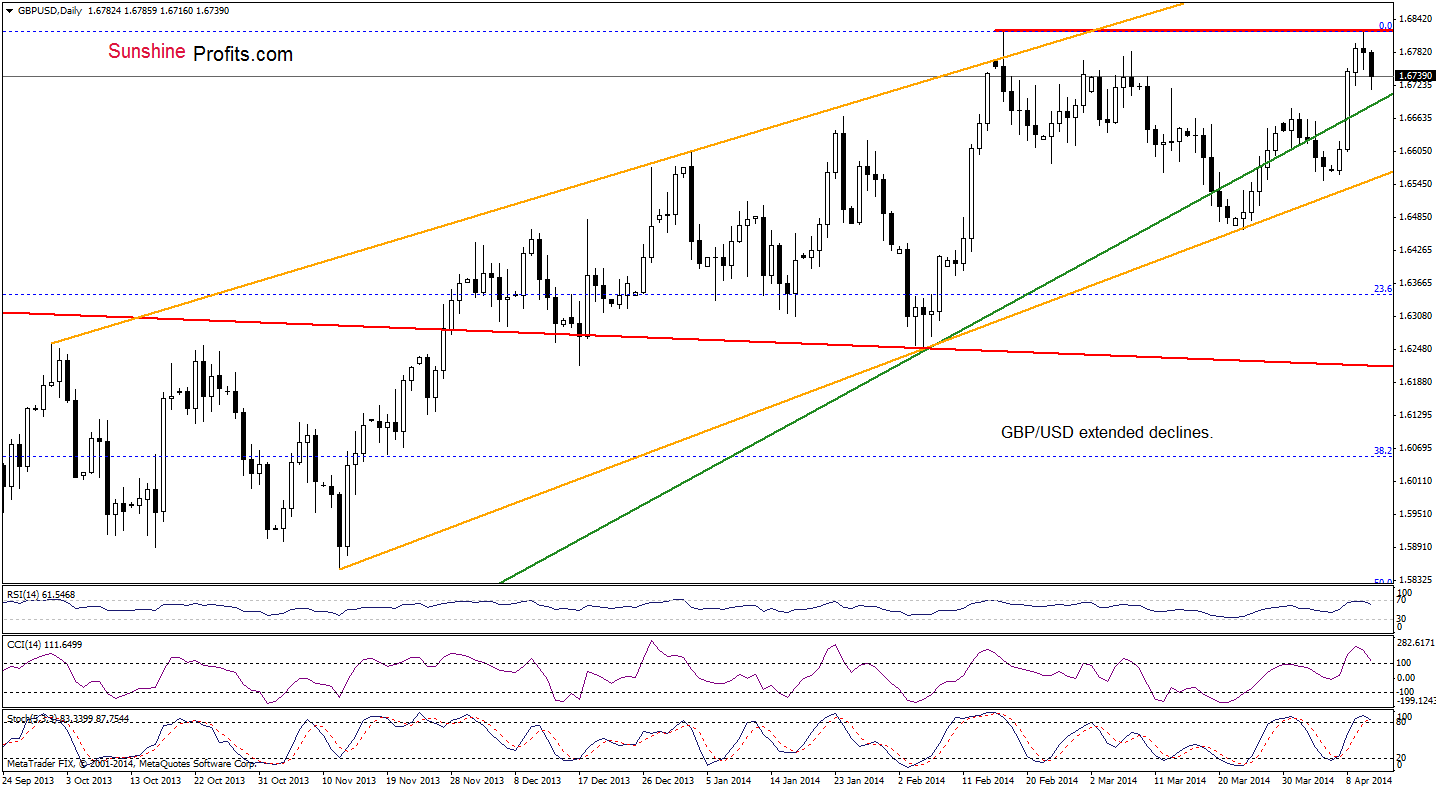
Task: Click the 1.66635 price axis label
Action: tap(1416, 118)
